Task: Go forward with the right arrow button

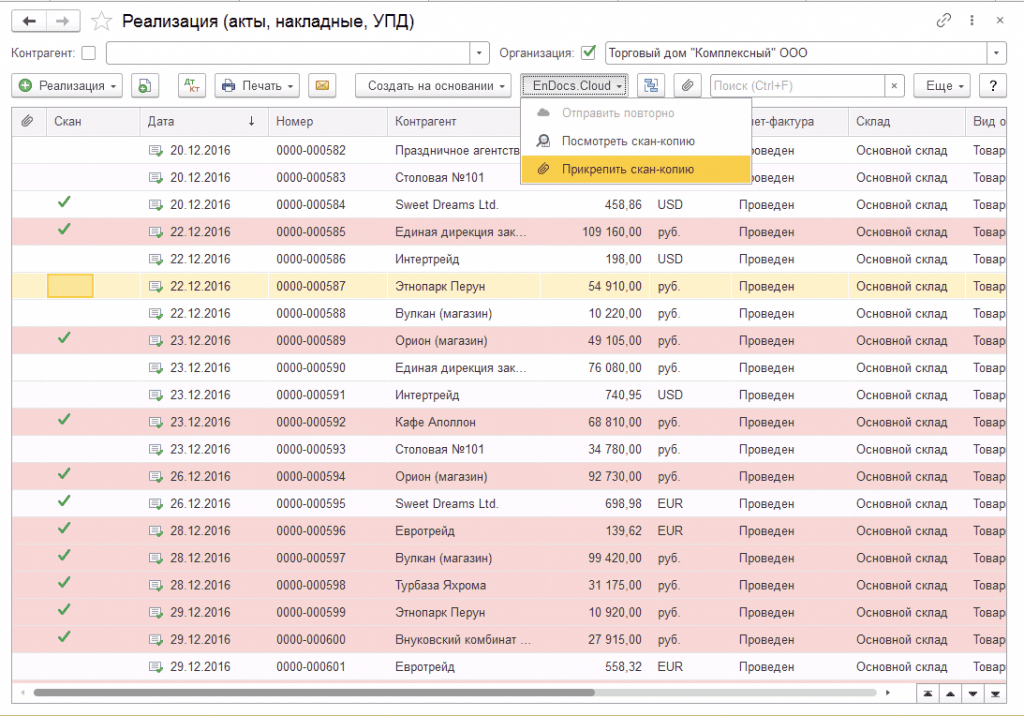Action: [x=63, y=21]
